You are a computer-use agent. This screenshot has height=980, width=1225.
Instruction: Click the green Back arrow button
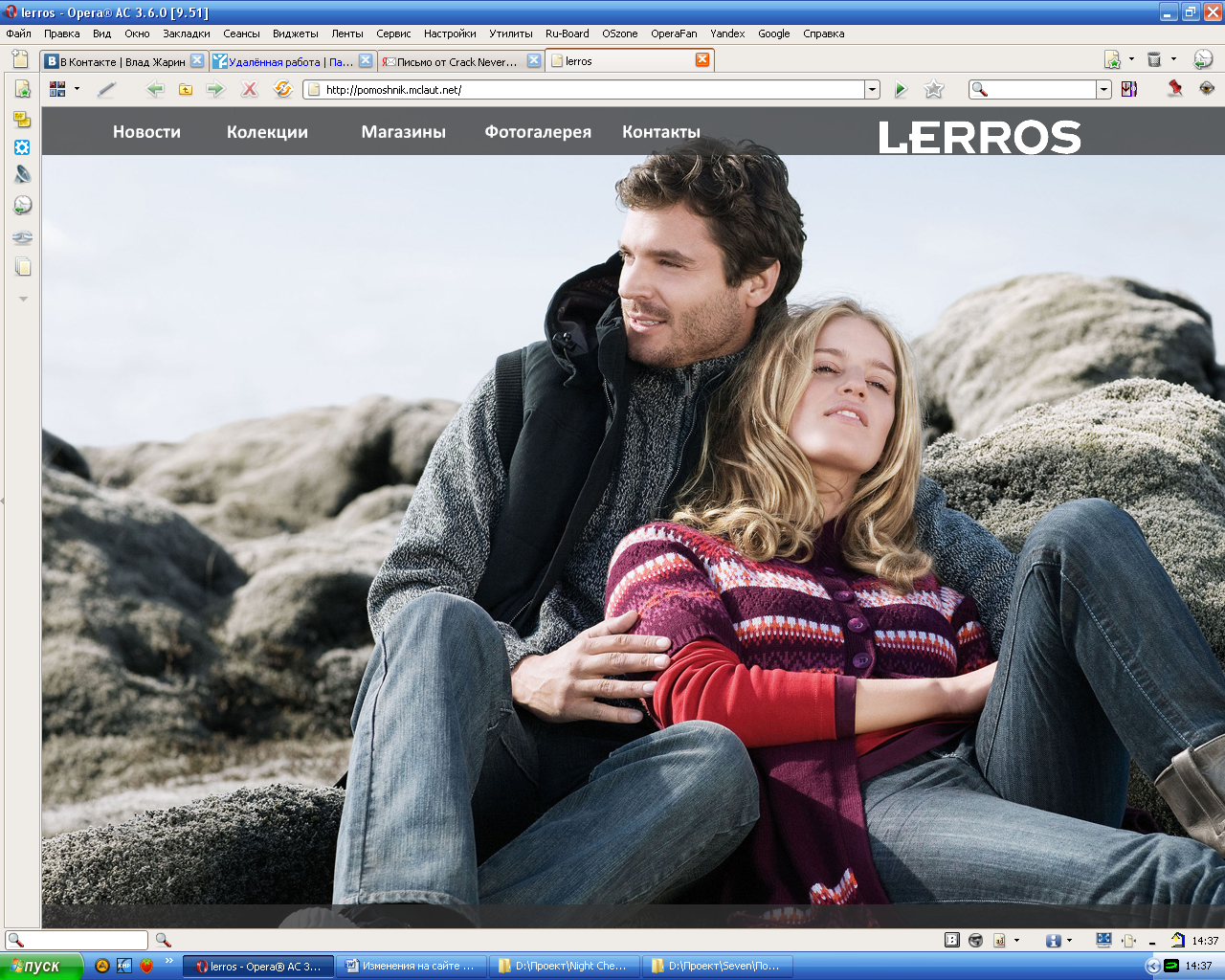click(154, 89)
